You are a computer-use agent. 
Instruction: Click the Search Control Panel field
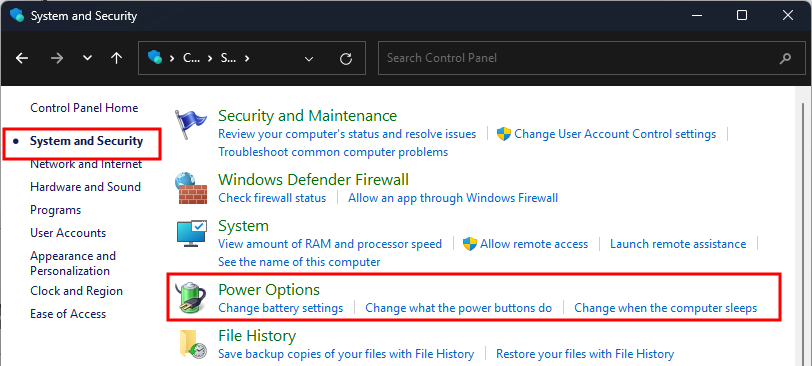(589, 58)
